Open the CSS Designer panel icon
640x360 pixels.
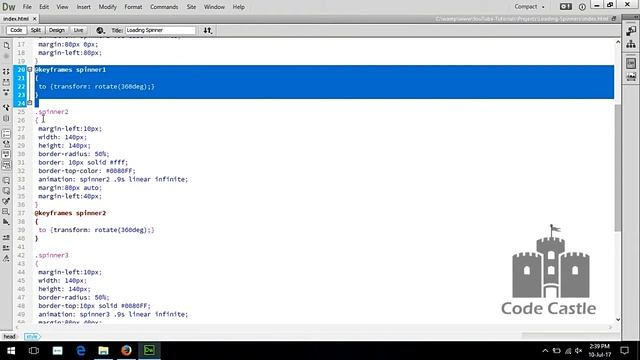point(631,63)
